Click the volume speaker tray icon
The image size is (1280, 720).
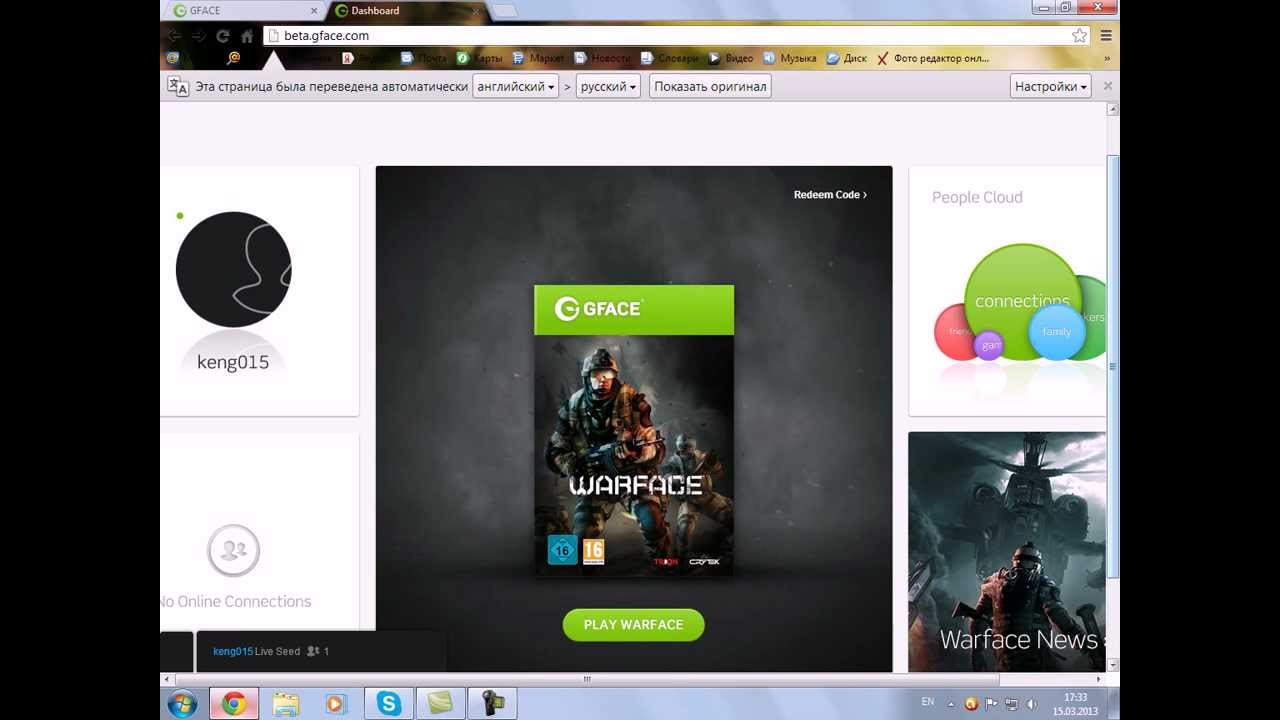pos(1031,704)
